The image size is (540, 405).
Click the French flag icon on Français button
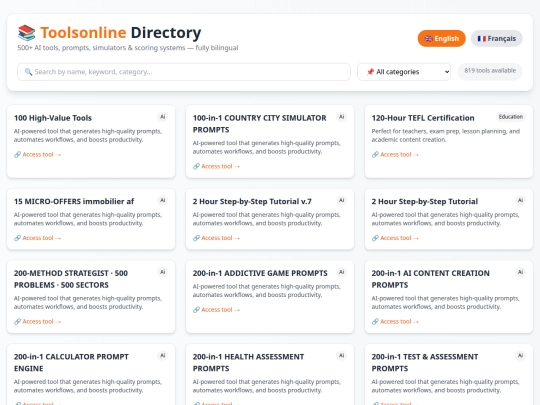pos(481,39)
